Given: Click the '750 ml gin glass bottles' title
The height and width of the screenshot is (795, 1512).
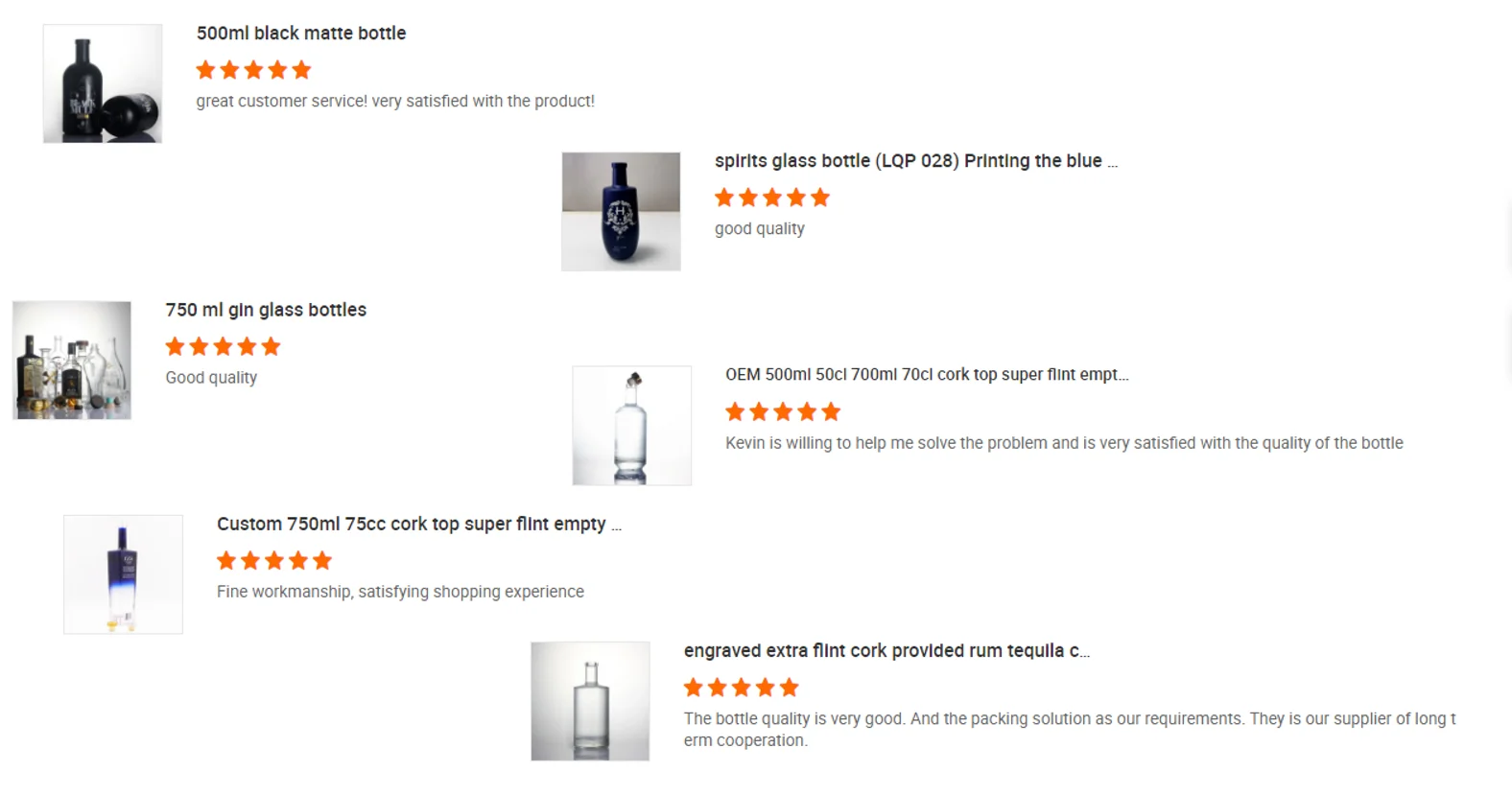Looking at the screenshot, I should tap(266, 310).
